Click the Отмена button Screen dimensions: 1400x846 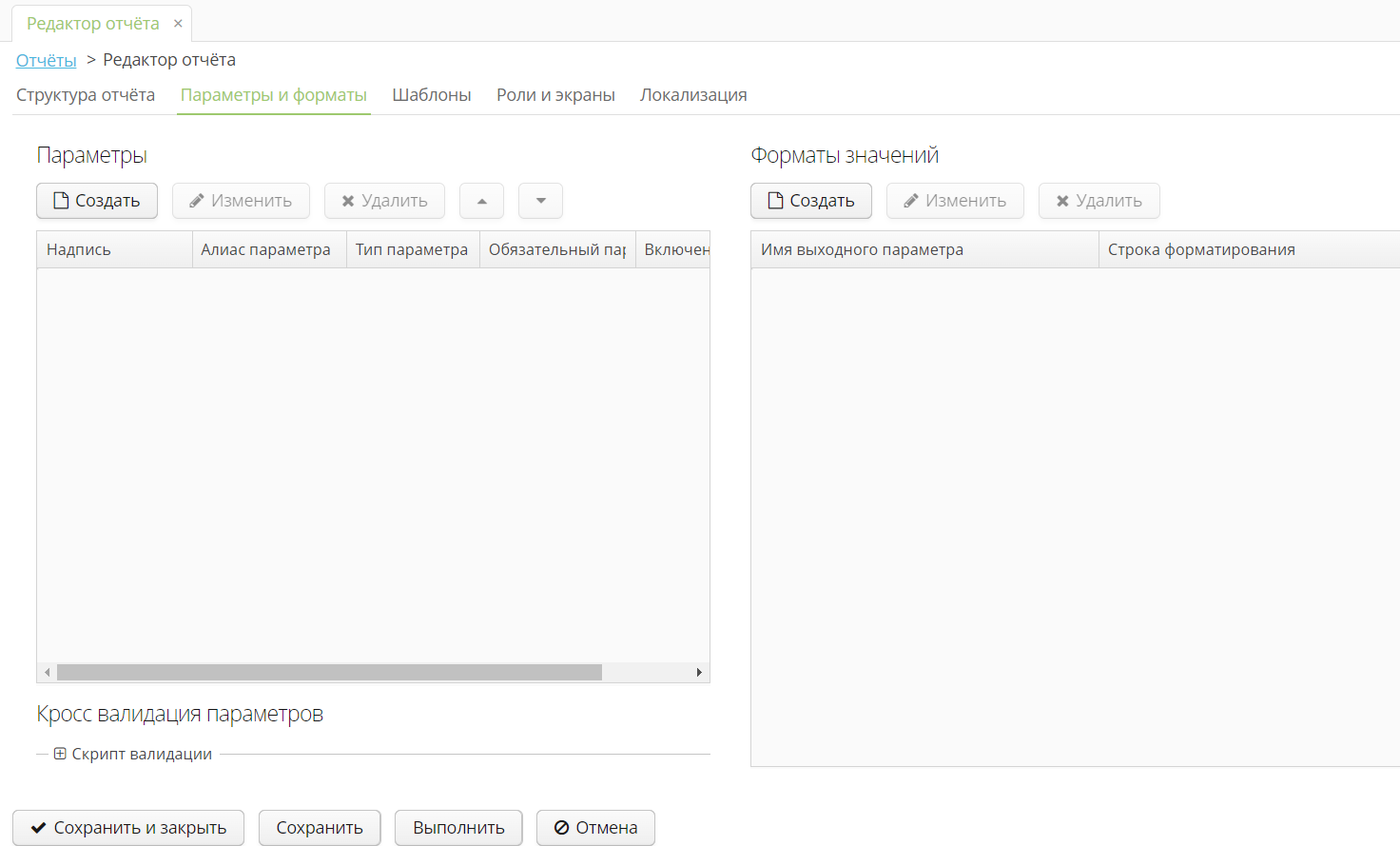(x=595, y=828)
